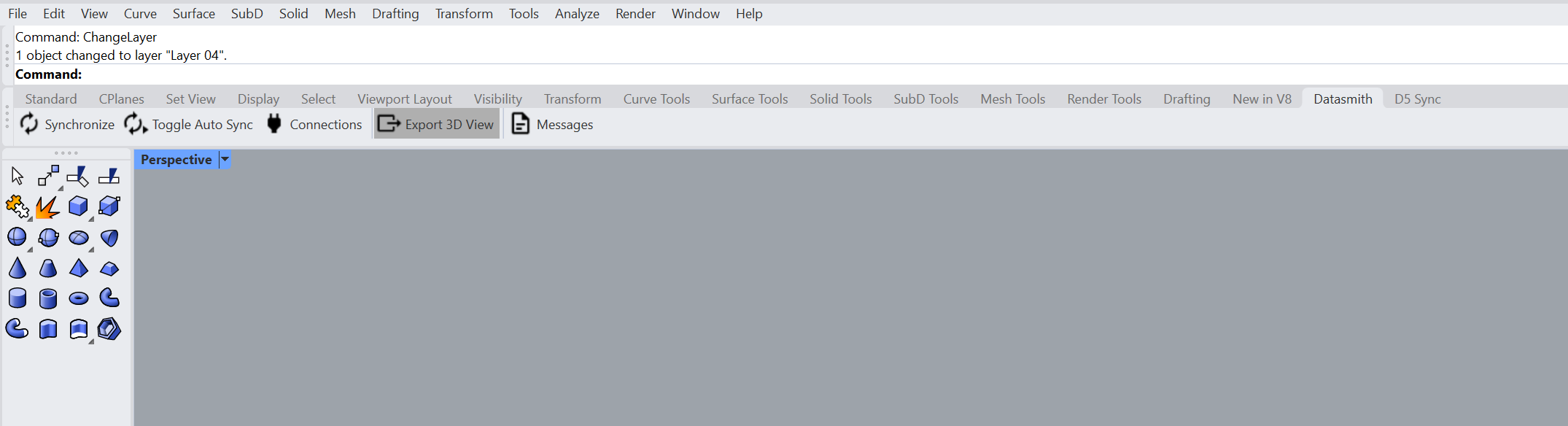Open the Datasmith Connections dialog
This screenshot has height=426, width=1568.
coord(314,125)
